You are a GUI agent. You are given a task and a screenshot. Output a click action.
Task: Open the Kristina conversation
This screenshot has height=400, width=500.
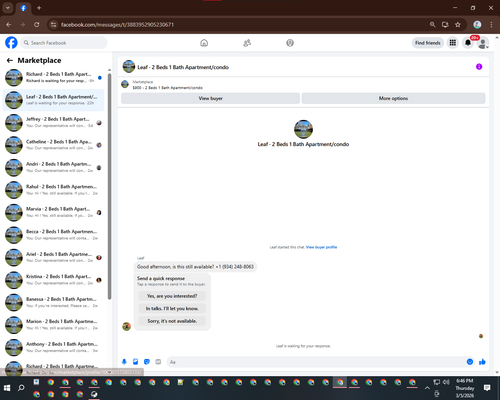pyautogui.click(x=53, y=280)
